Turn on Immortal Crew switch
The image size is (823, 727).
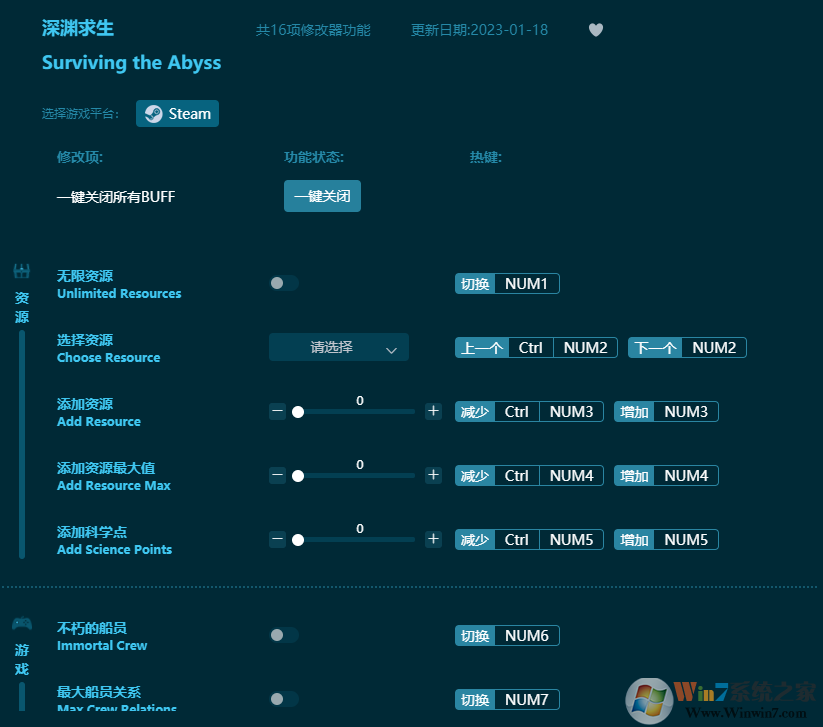pos(284,635)
